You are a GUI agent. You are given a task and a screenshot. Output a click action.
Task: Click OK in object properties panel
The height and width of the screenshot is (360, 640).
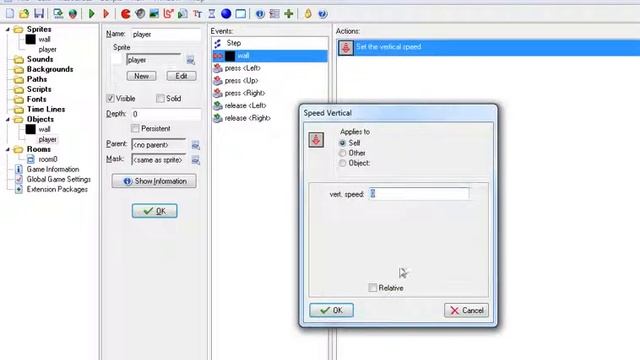(154, 211)
